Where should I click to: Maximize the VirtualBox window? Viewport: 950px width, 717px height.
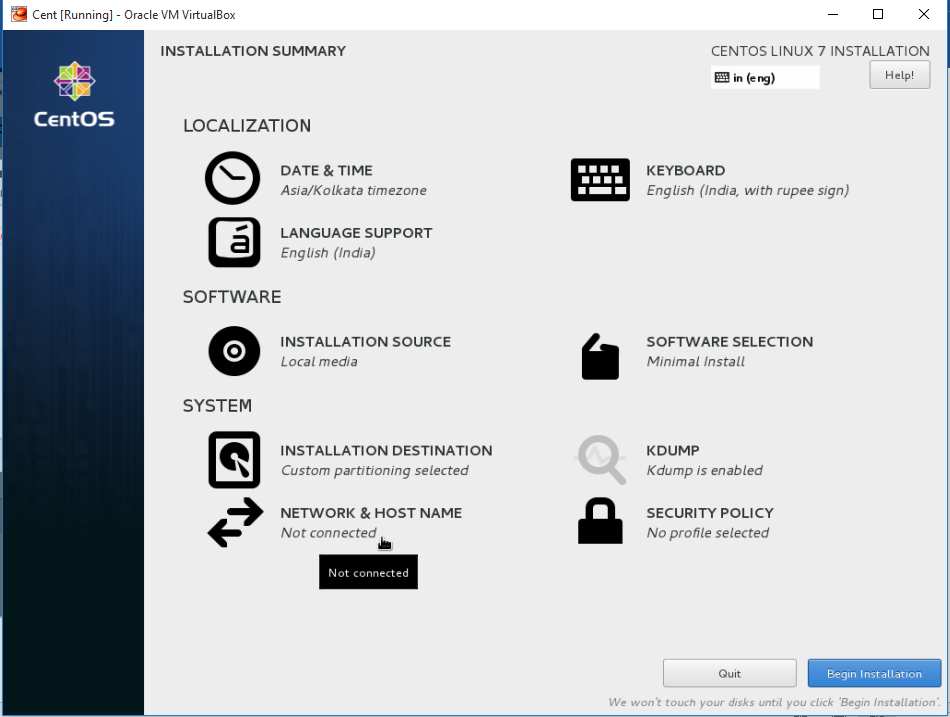(878, 15)
